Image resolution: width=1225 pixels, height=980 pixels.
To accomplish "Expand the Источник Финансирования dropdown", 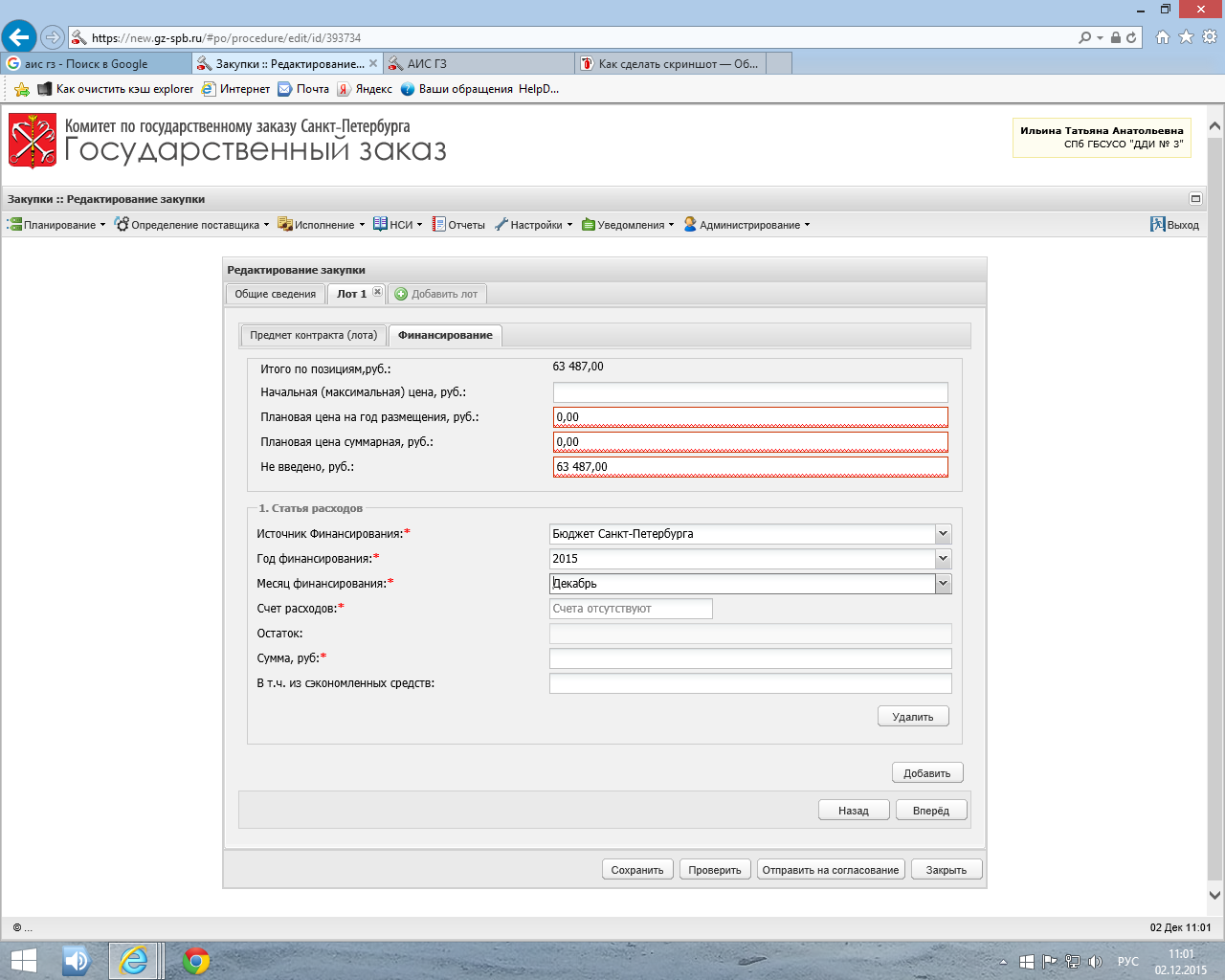I will coord(944,534).
